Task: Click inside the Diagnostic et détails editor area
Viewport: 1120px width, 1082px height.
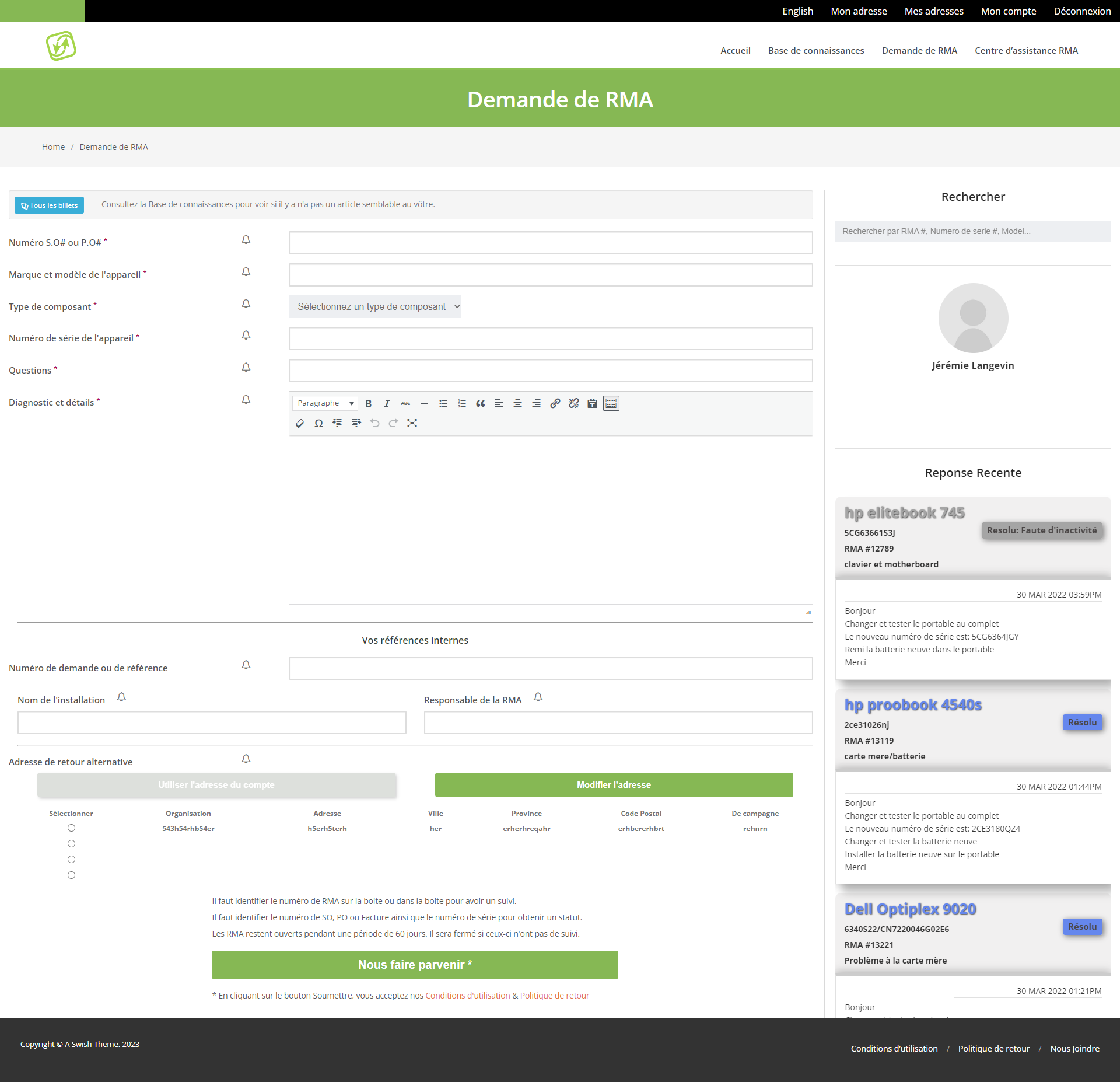Action: (551, 520)
